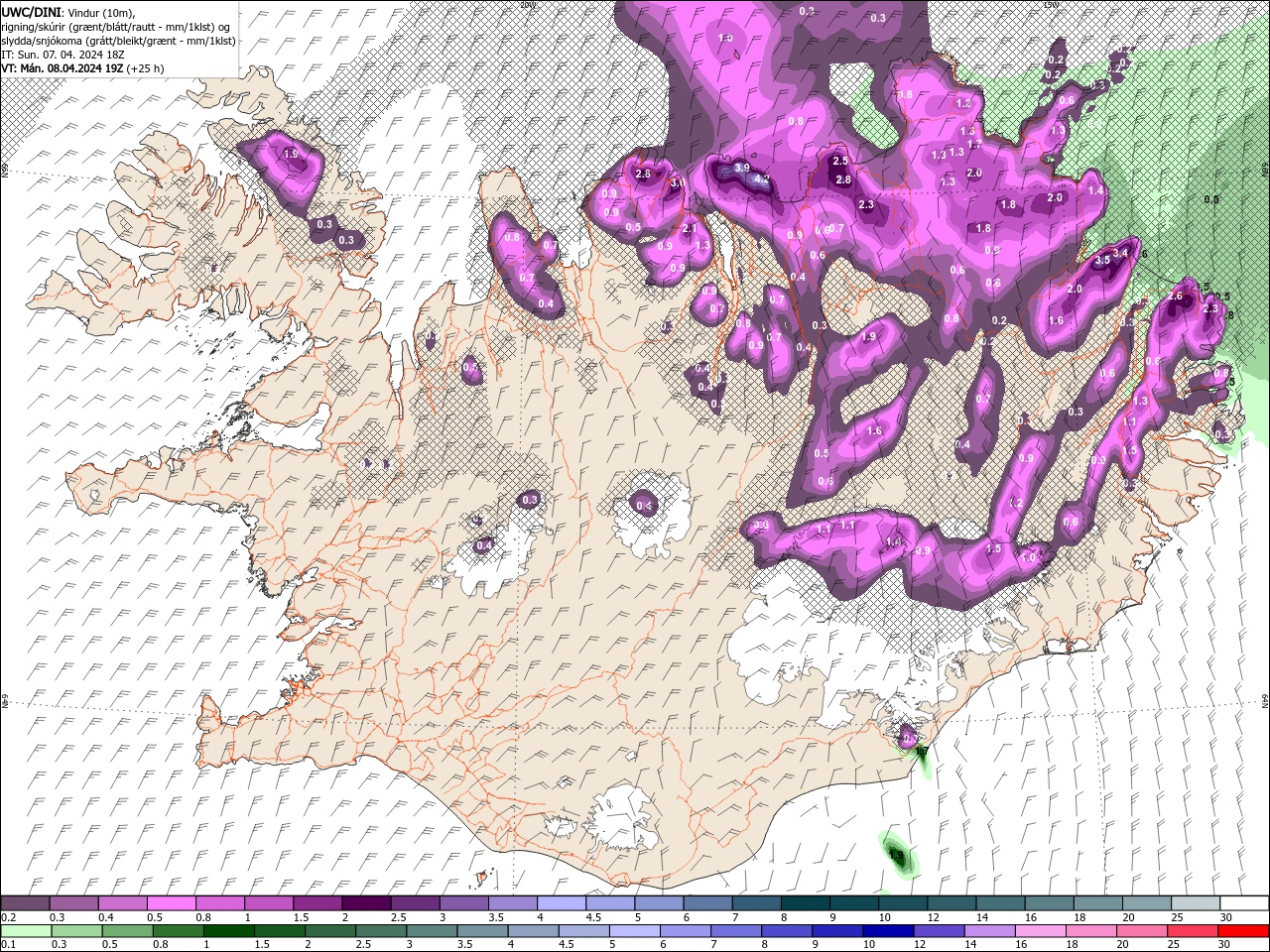Click the darkest purple snow swatch starting at 2
The width and height of the screenshot is (1270, 952).
(365, 903)
